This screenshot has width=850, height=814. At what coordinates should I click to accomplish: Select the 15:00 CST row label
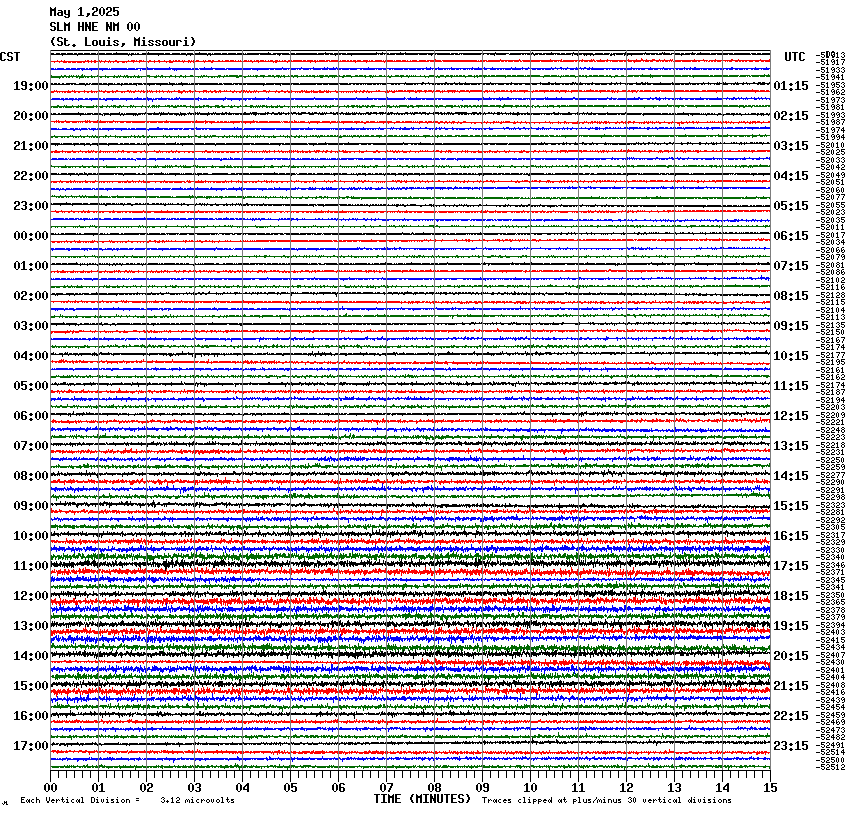point(31,686)
